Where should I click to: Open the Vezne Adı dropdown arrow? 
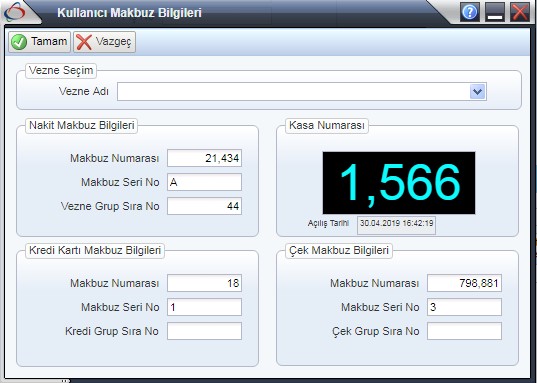477,91
